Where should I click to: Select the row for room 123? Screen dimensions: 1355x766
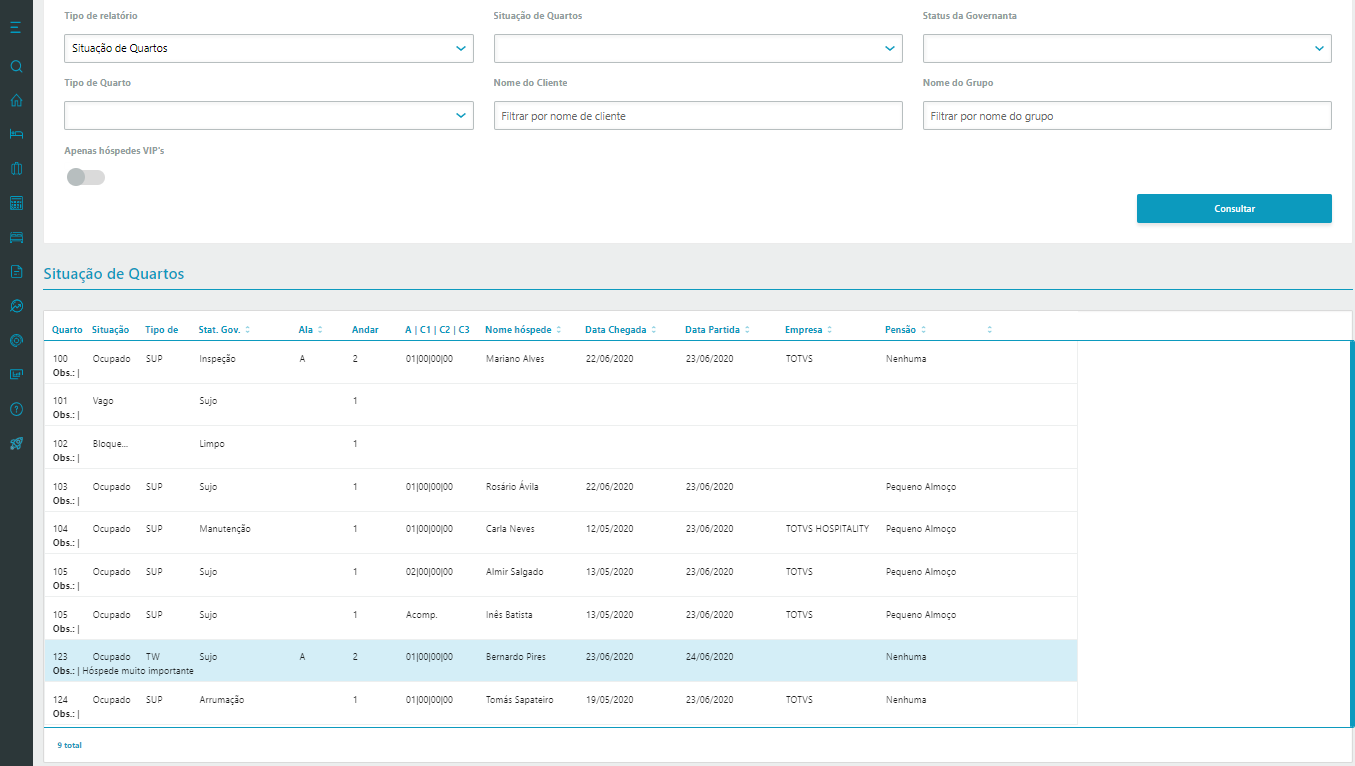click(560, 661)
